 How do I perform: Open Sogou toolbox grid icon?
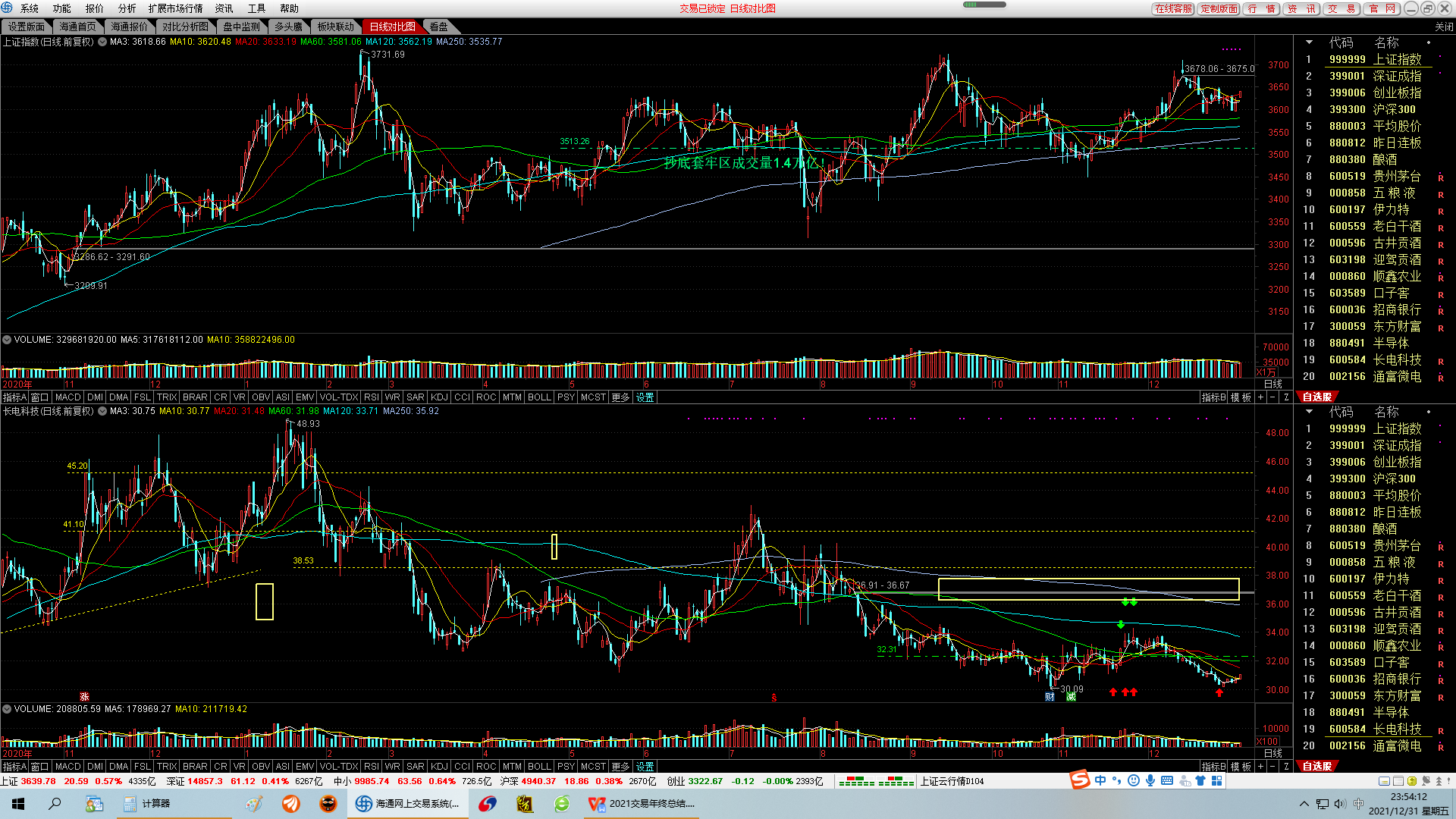click(1217, 781)
